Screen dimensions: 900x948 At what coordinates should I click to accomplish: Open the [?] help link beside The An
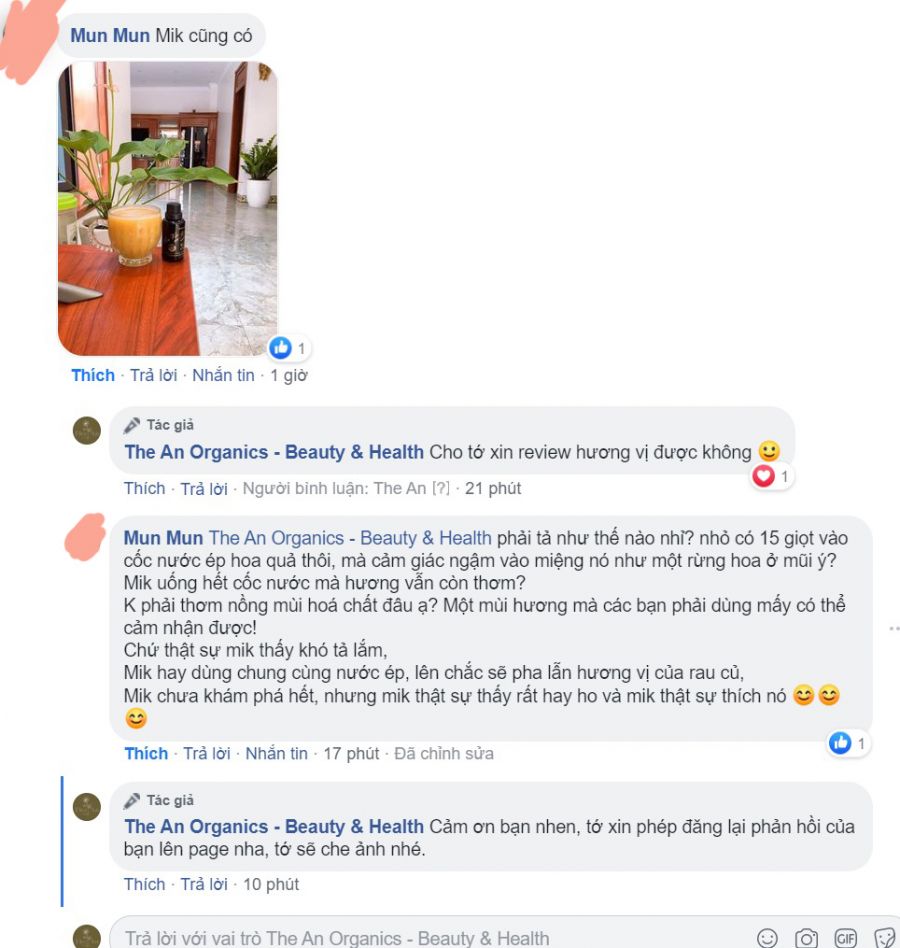pyautogui.click(x=441, y=489)
